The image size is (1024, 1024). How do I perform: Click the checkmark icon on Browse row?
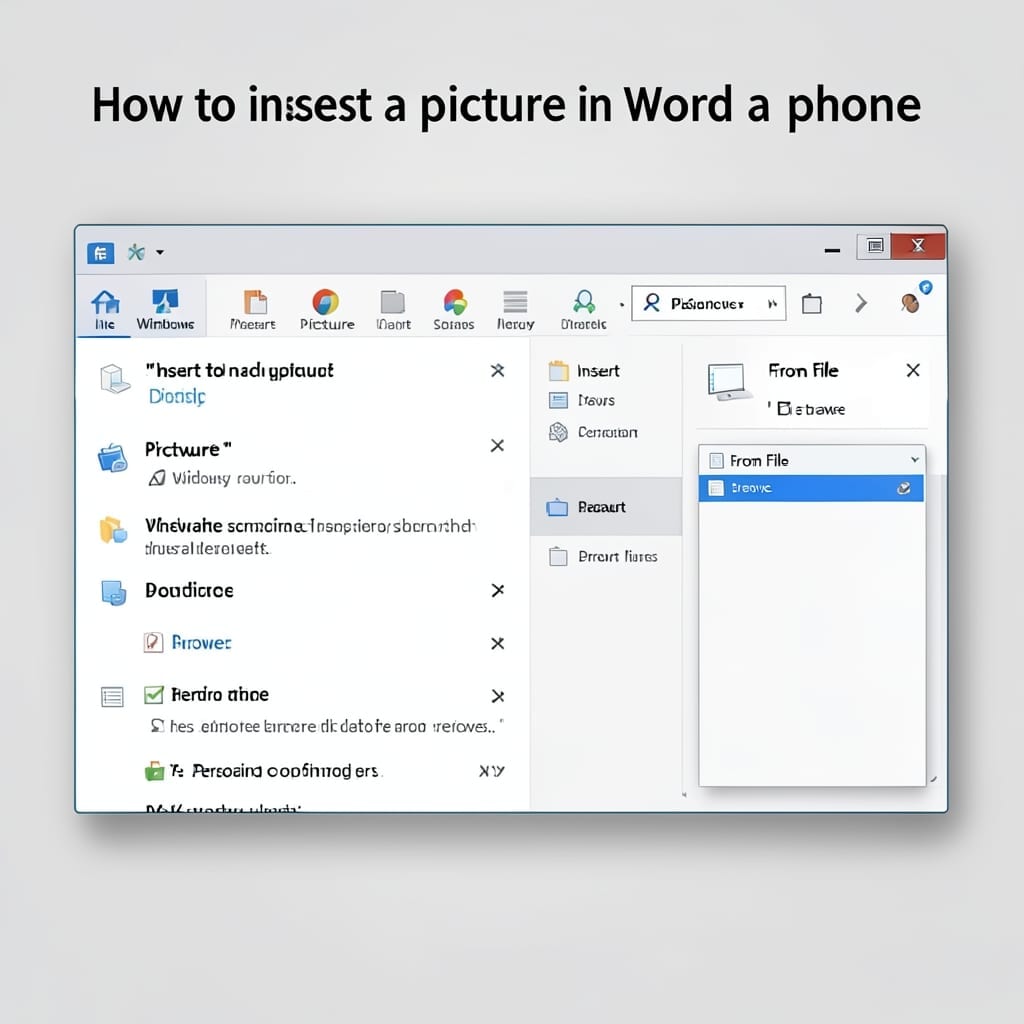904,488
